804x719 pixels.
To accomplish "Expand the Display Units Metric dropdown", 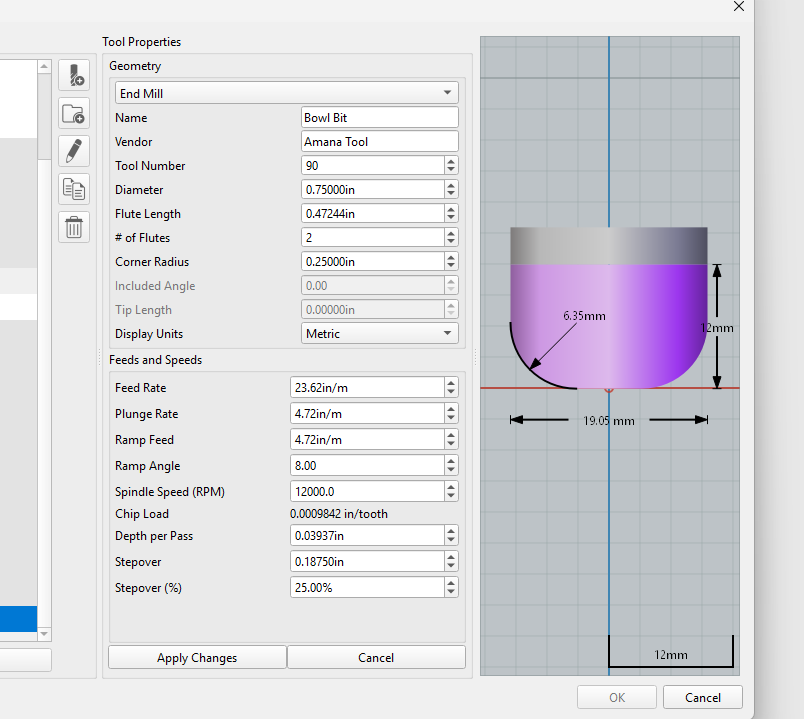I will coord(379,334).
